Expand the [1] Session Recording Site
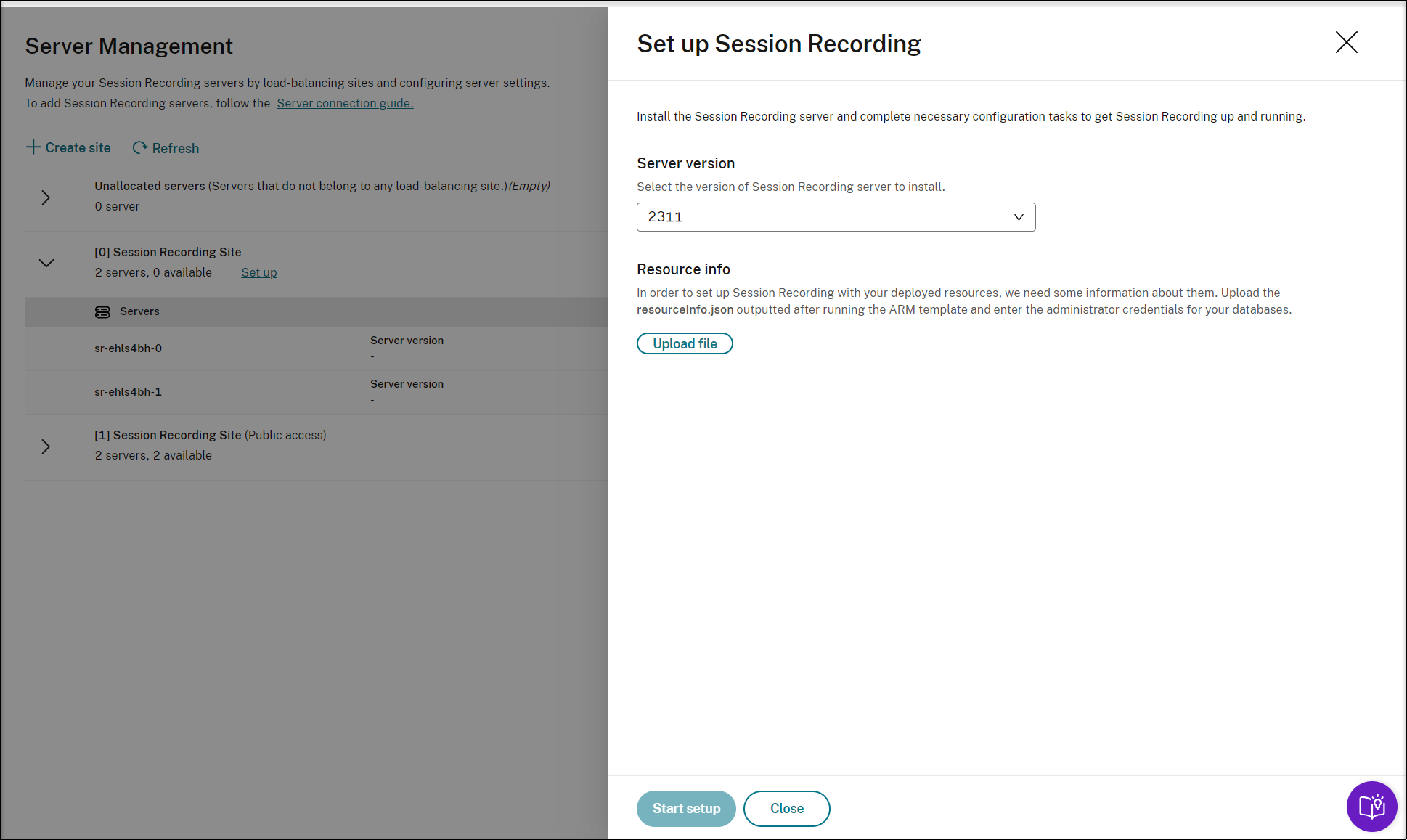This screenshot has height=840, width=1407. point(46,446)
